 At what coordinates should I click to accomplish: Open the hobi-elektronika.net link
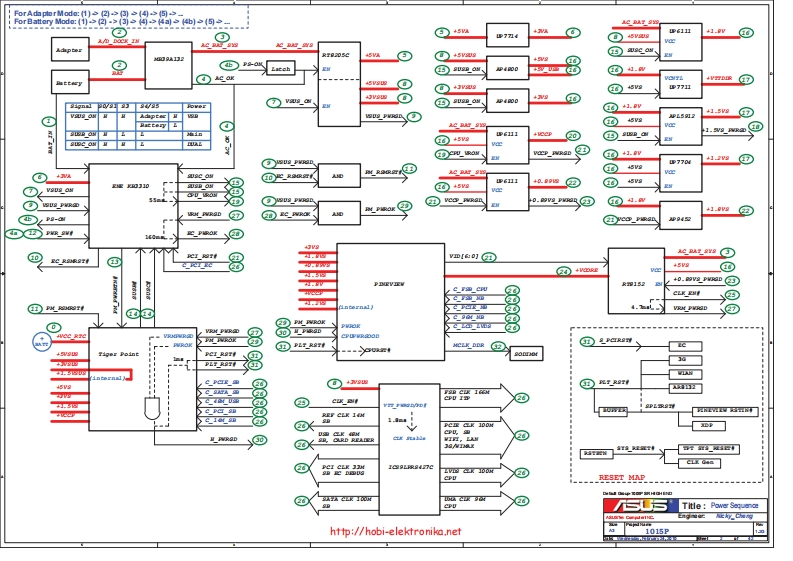[x=396, y=532]
